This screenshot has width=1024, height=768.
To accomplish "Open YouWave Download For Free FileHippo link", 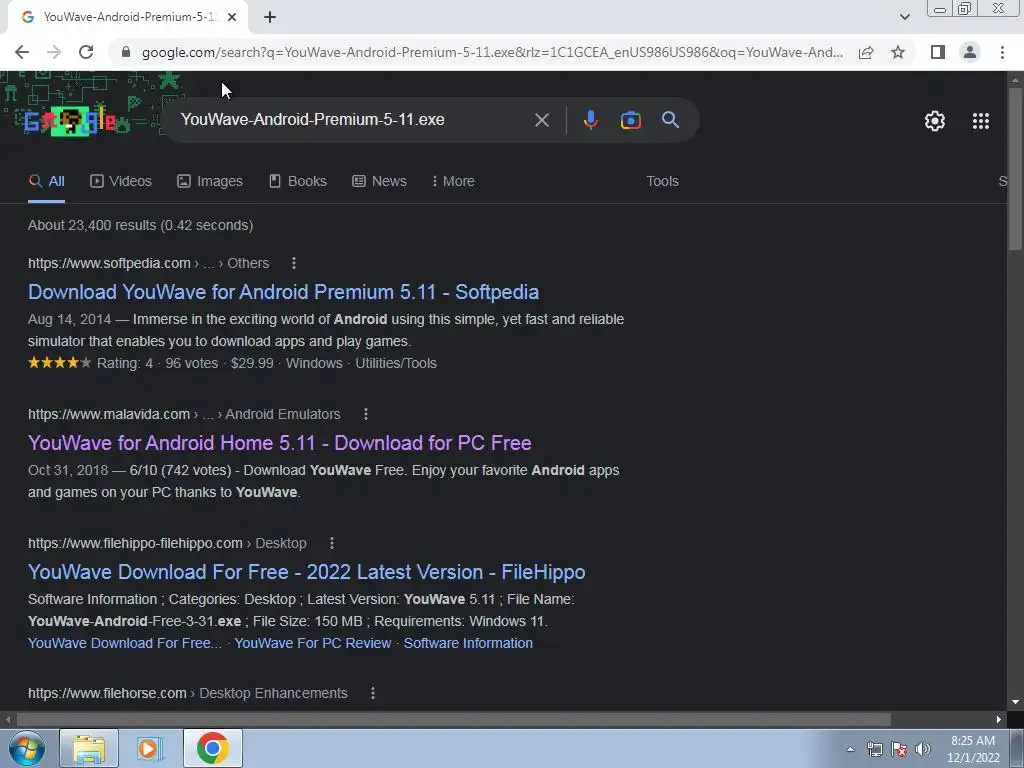I will tap(306, 572).
